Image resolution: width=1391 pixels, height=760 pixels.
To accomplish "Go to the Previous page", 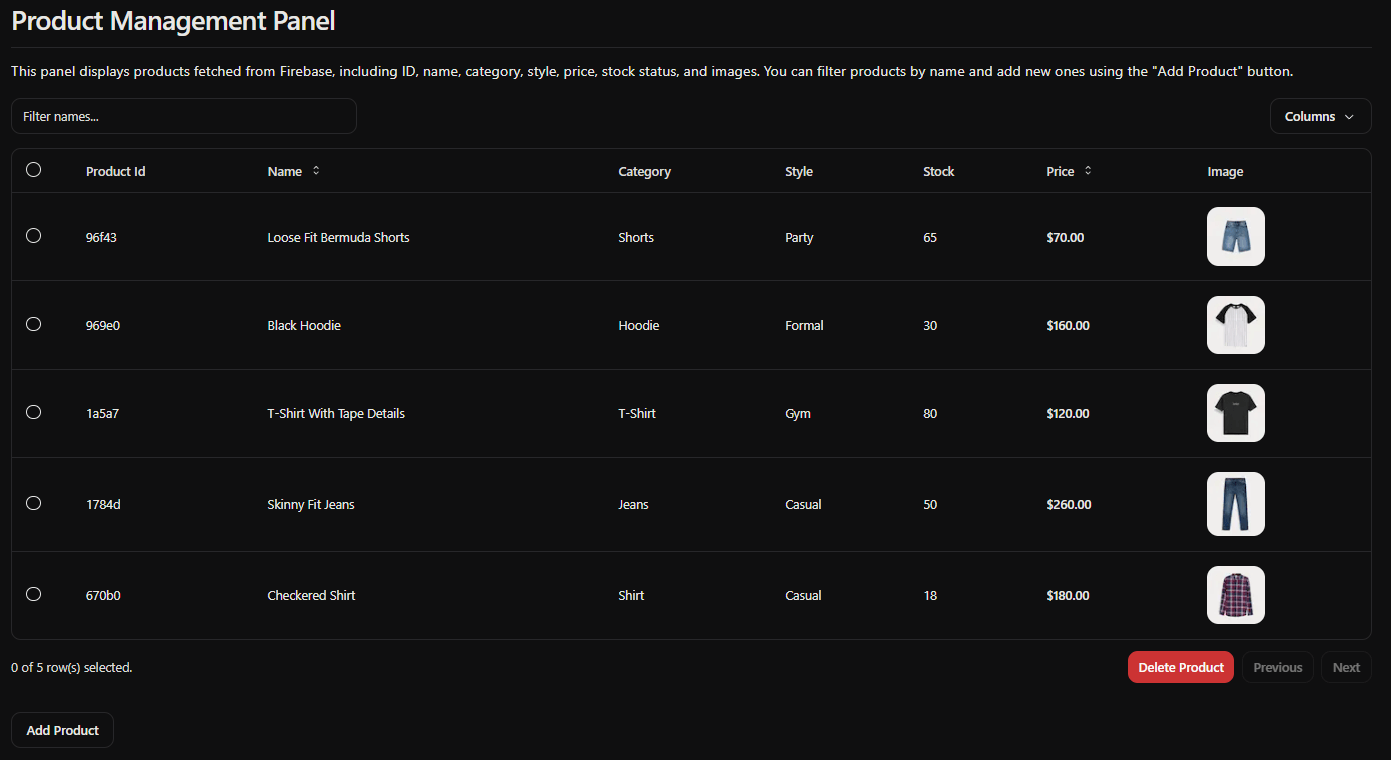I will click(x=1277, y=667).
